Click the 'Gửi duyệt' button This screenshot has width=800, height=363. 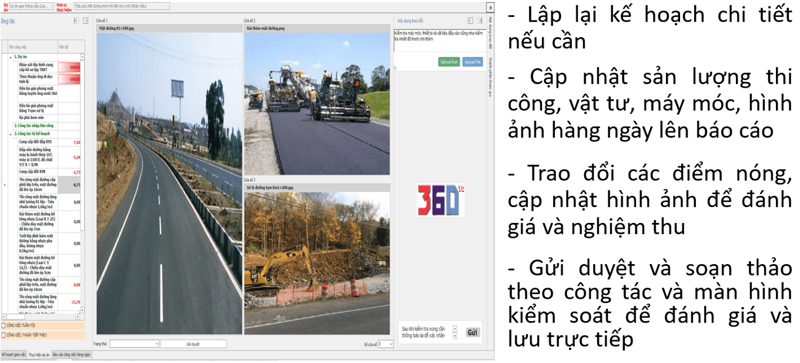coord(193,344)
